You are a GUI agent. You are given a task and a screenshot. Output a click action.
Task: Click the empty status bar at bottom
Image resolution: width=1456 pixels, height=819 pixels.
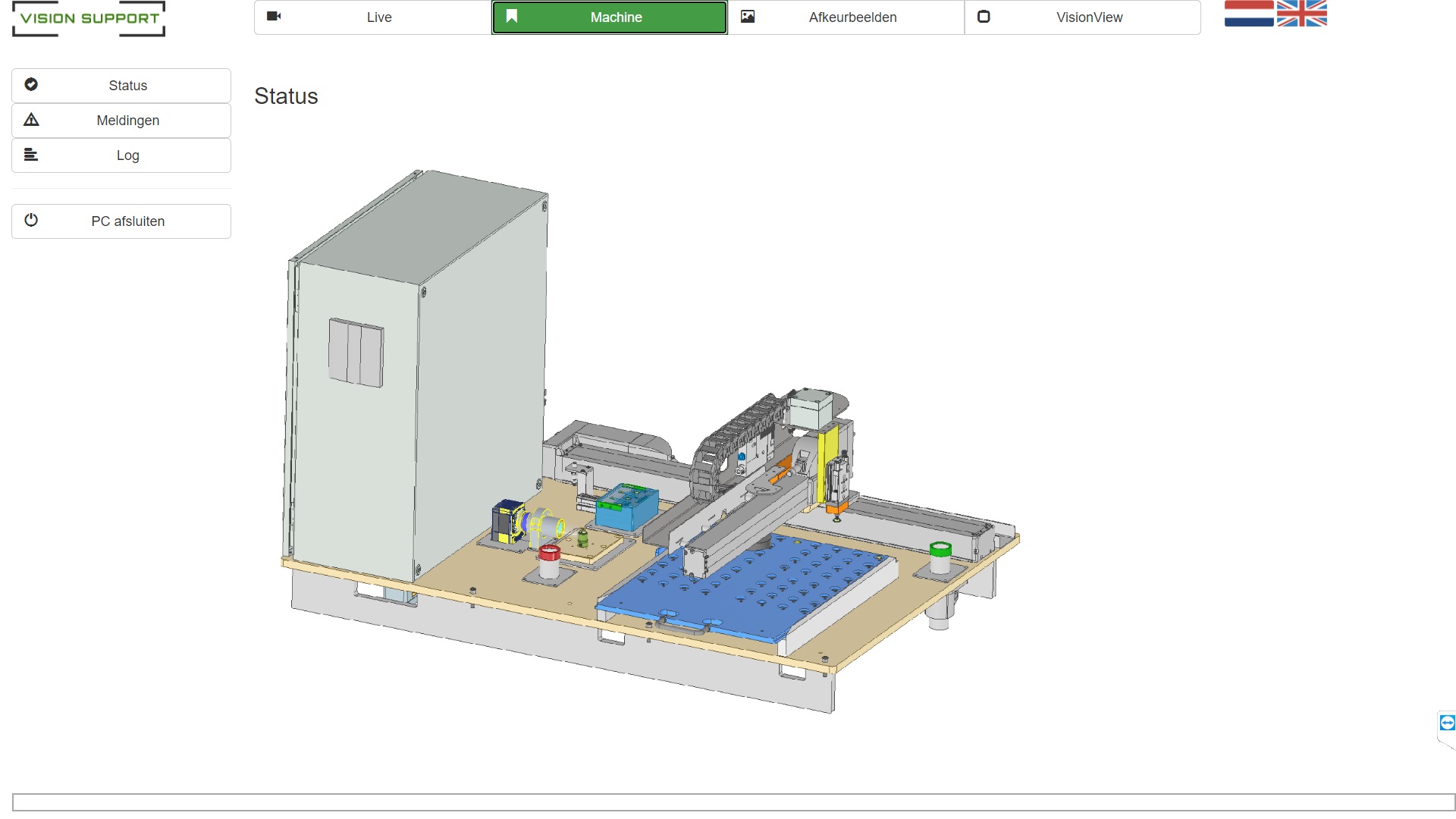pos(733,802)
